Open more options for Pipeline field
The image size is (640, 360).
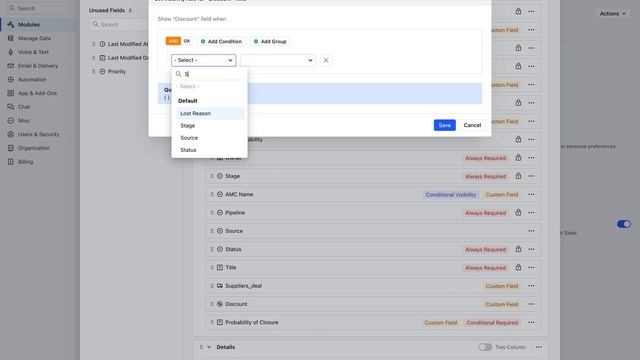[x=531, y=213]
